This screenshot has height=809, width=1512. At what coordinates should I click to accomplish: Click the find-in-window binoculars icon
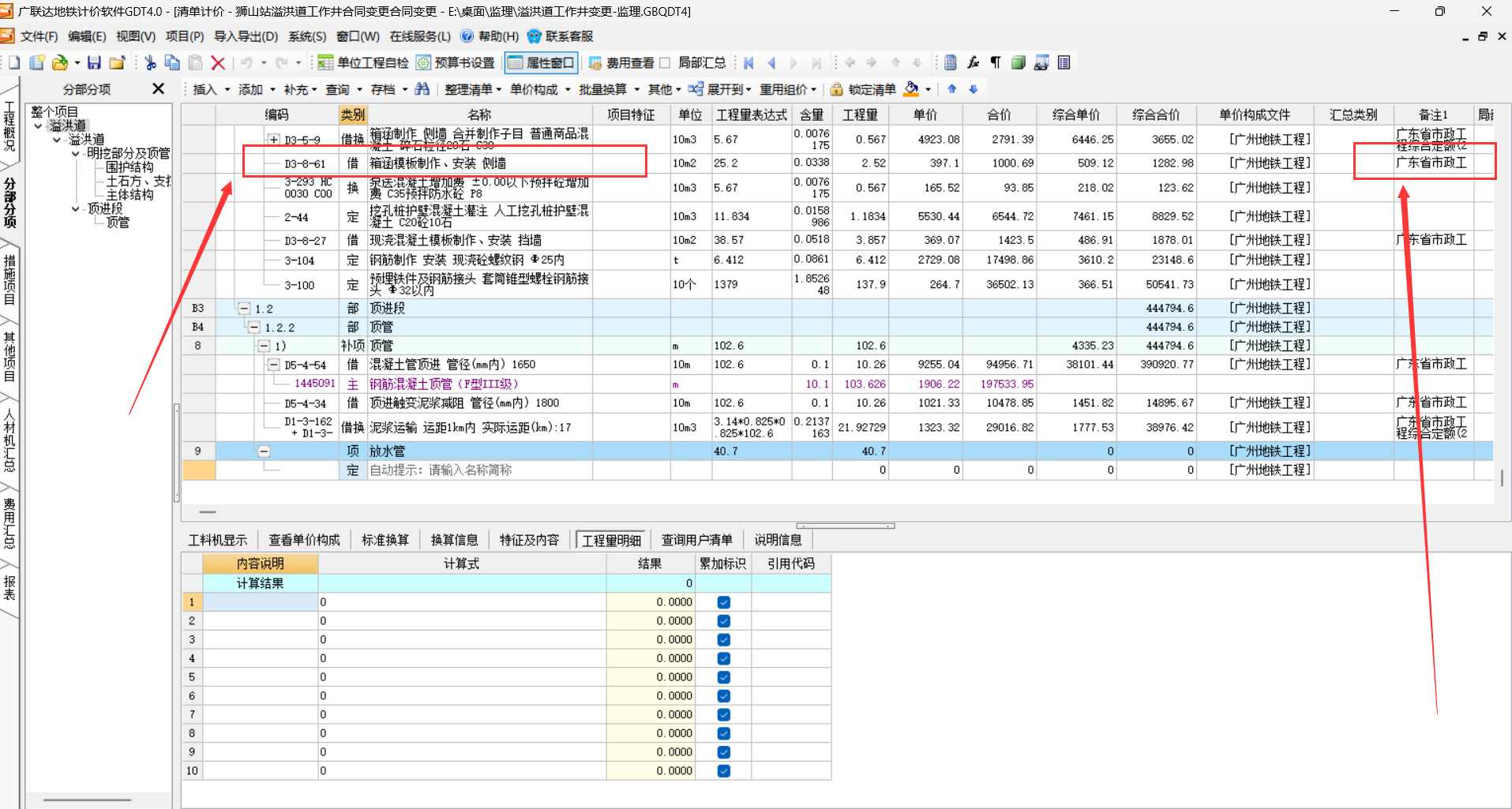click(x=1041, y=62)
